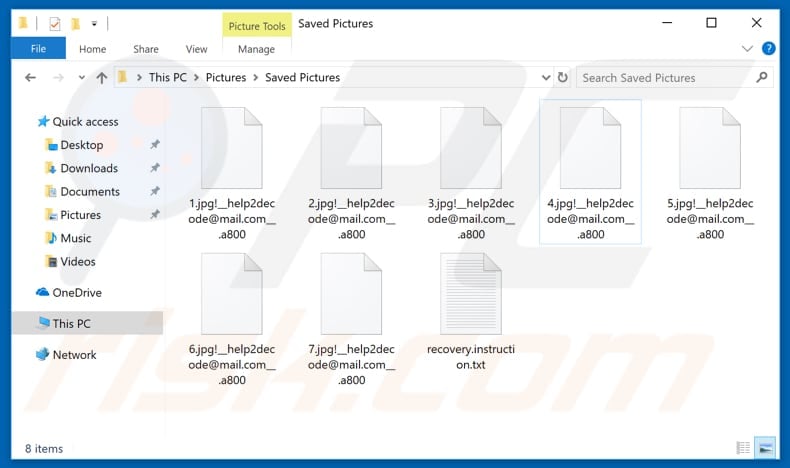Click the Picture Tools contextual tab
The width and height of the screenshot is (790, 468).
click(x=257, y=26)
